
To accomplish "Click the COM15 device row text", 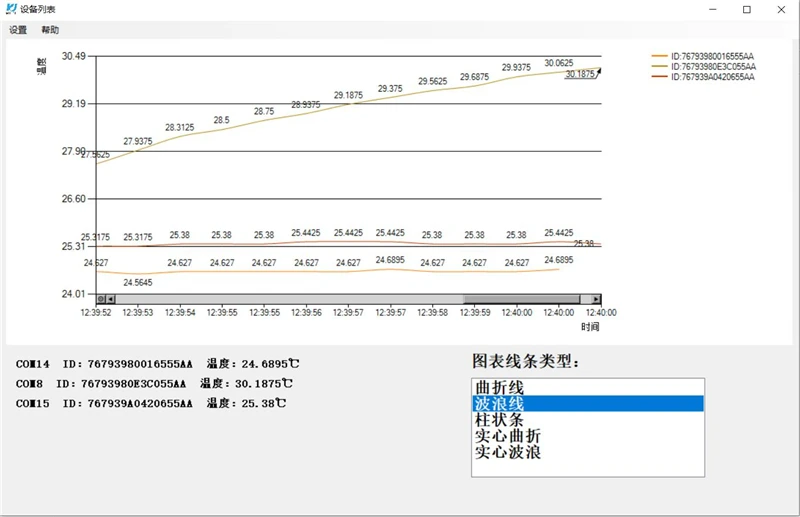I will [x=151, y=403].
